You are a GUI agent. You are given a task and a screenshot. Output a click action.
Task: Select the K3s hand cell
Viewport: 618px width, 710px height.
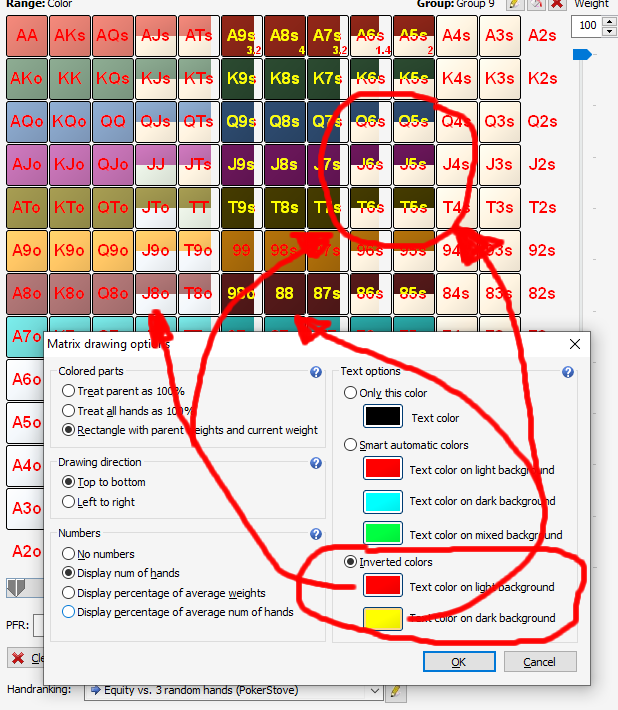(x=500, y=79)
